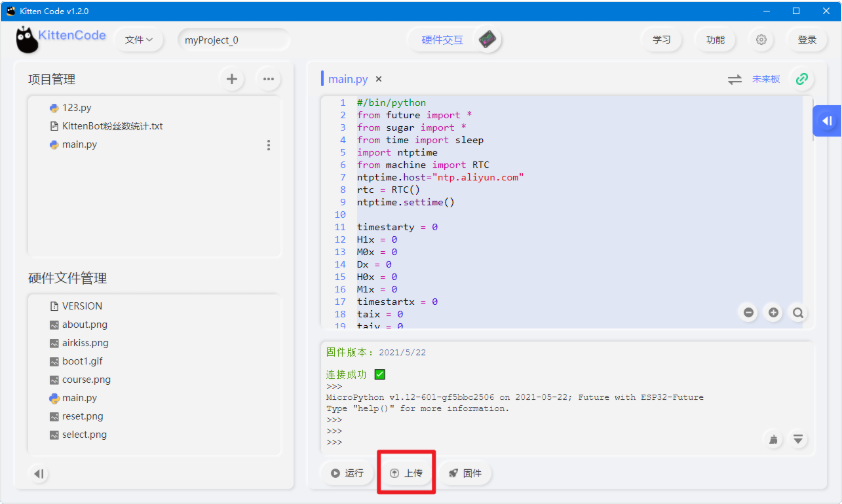Click the console scroll-to-bottom icon
This screenshot has width=842, height=504.
tap(798, 440)
